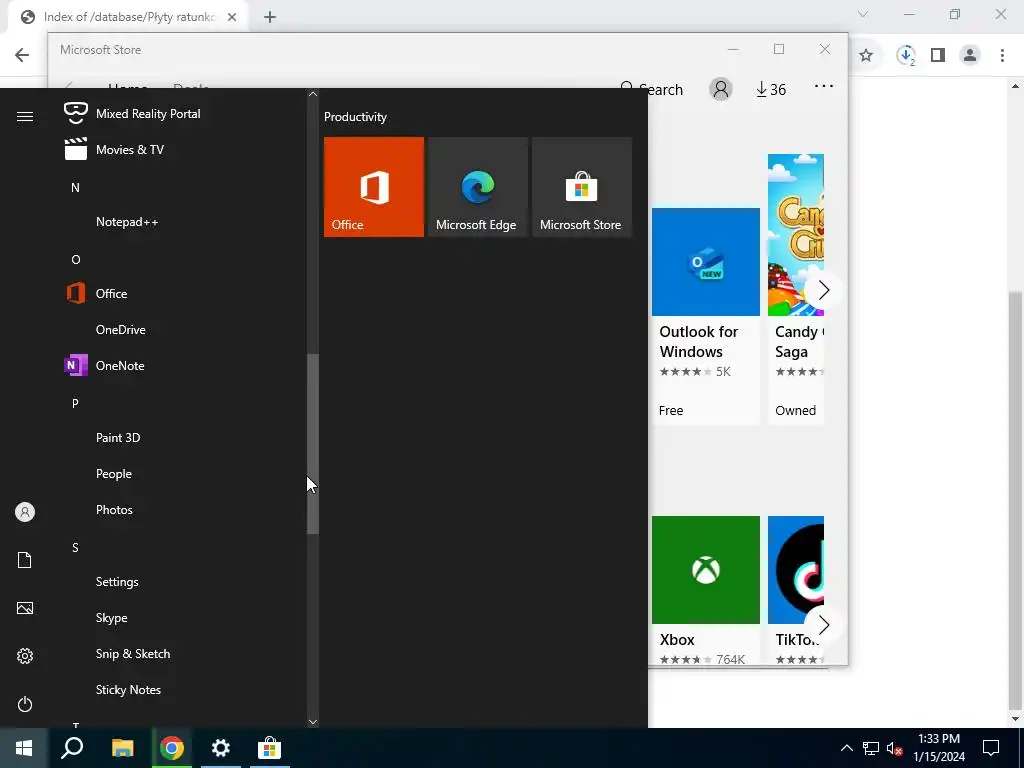Select the Index of /database tab

tap(129, 18)
